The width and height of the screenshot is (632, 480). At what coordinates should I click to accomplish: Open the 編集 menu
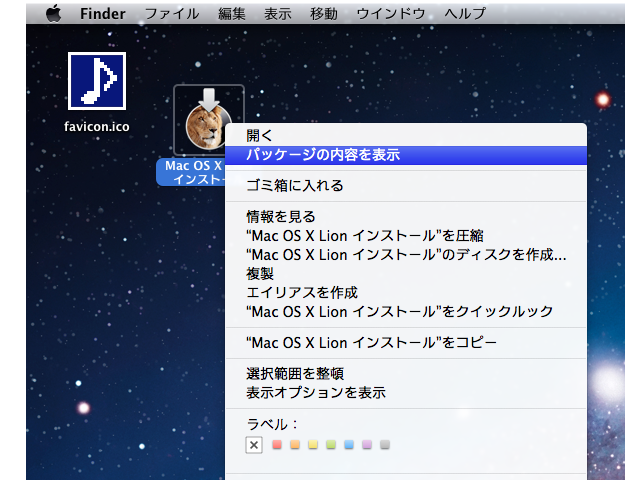click(232, 14)
